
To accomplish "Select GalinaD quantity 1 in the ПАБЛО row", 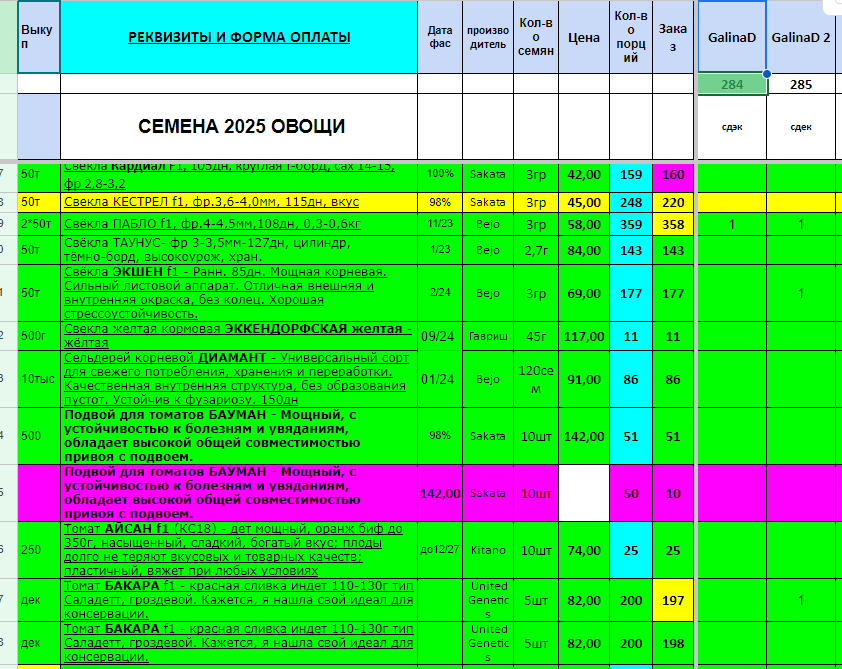I will [x=732, y=224].
